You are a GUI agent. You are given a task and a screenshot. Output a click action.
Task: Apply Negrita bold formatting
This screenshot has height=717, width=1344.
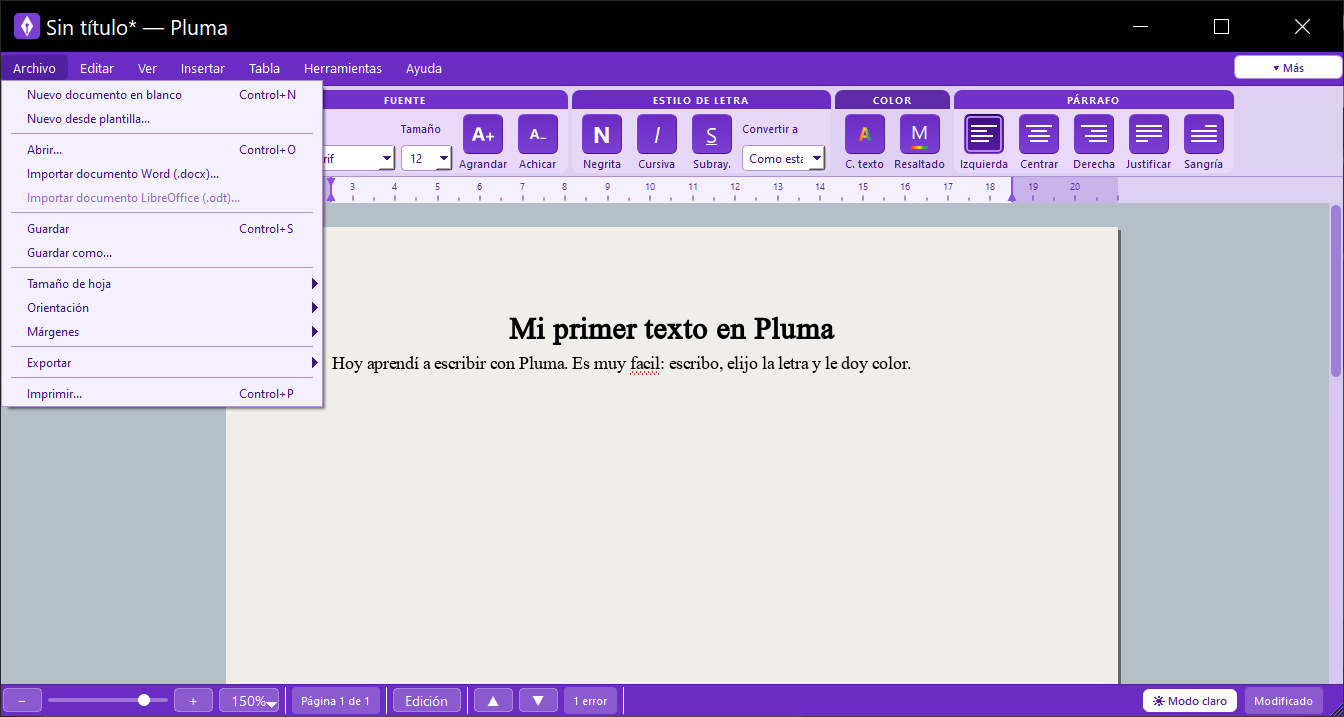[602, 134]
